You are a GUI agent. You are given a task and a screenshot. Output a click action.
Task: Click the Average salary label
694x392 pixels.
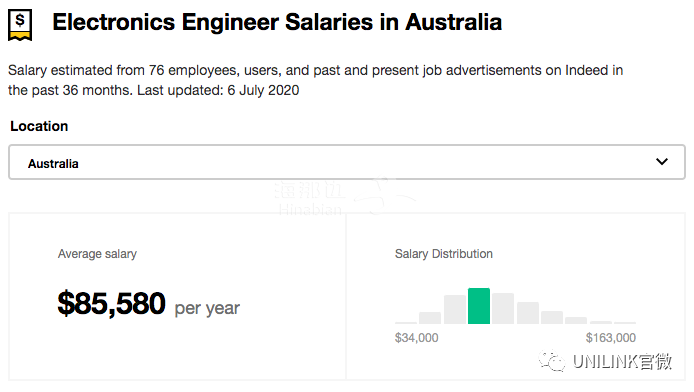[97, 254]
